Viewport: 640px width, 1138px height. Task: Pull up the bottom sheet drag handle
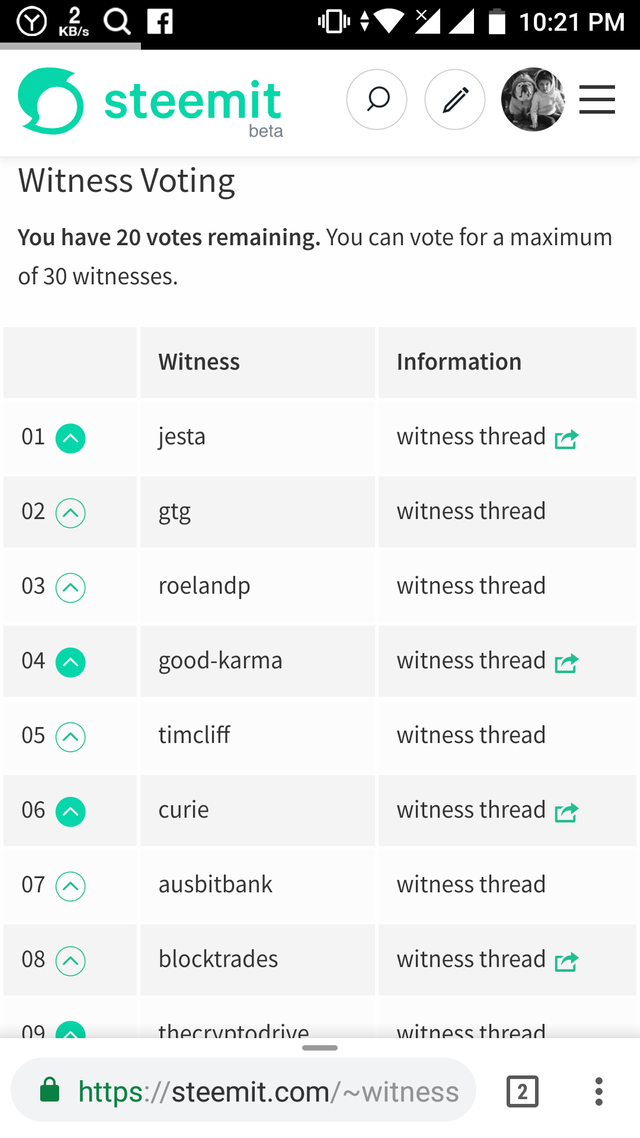pos(319,1047)
